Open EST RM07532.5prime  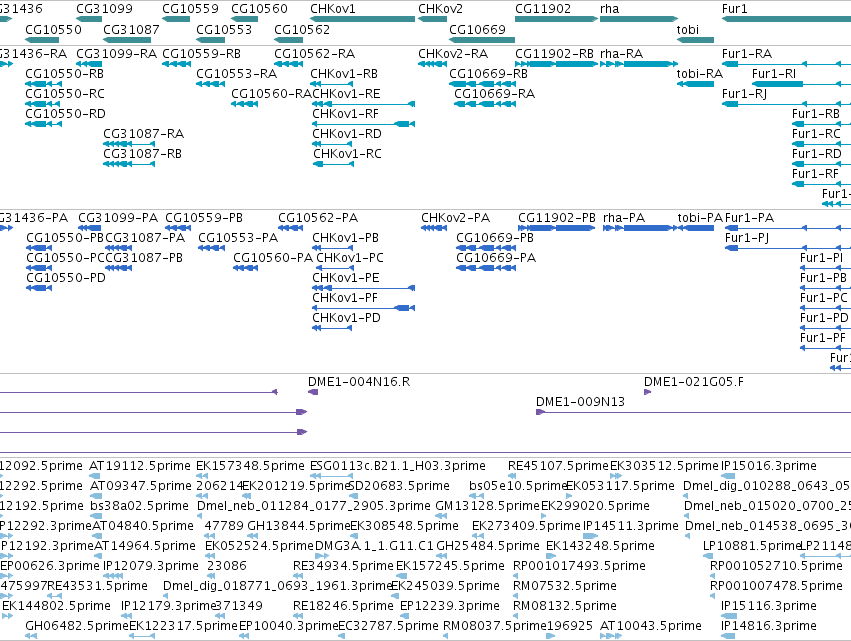[564, 587]
